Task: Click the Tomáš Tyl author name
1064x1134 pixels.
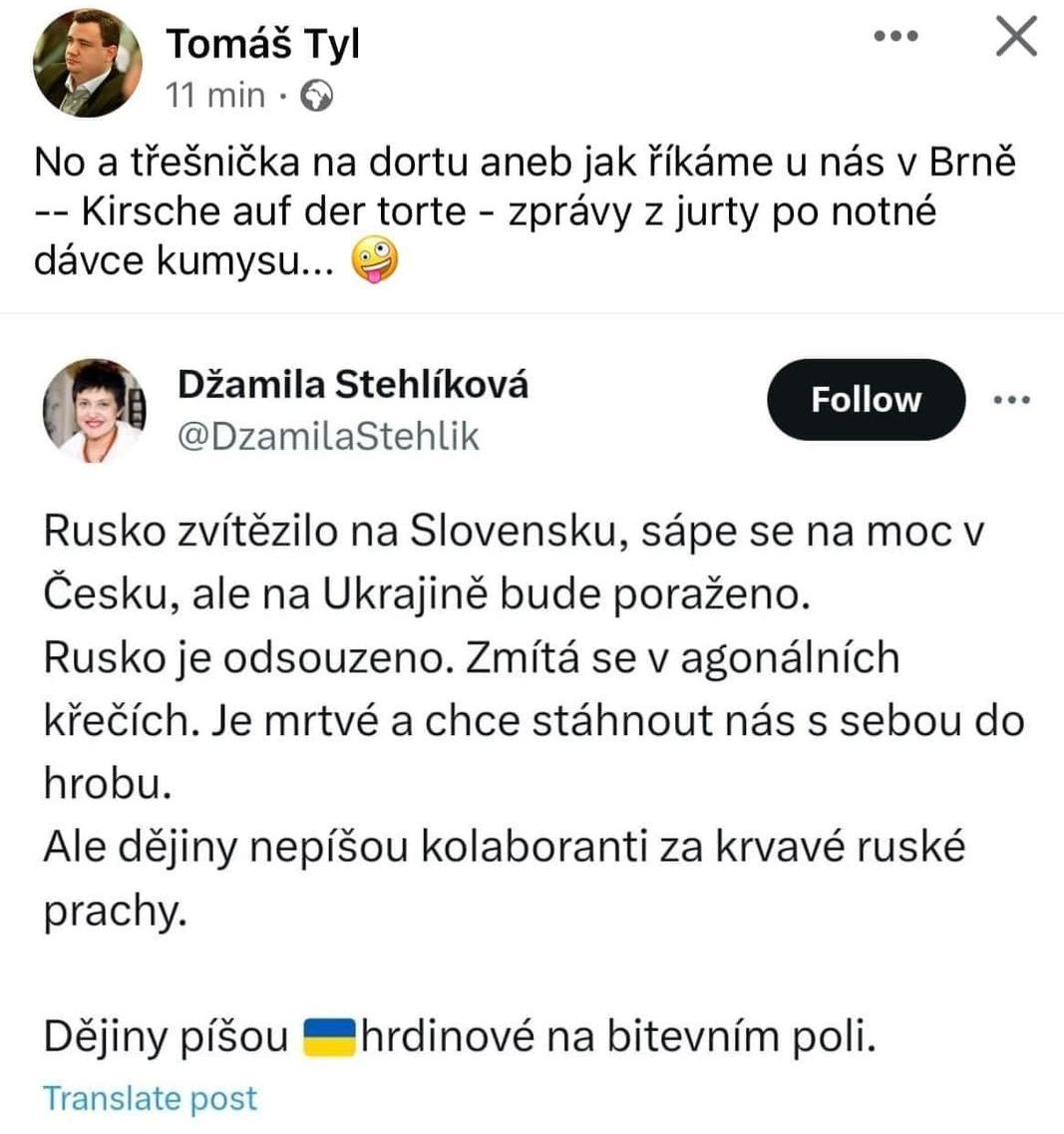Action: [262, 44]
